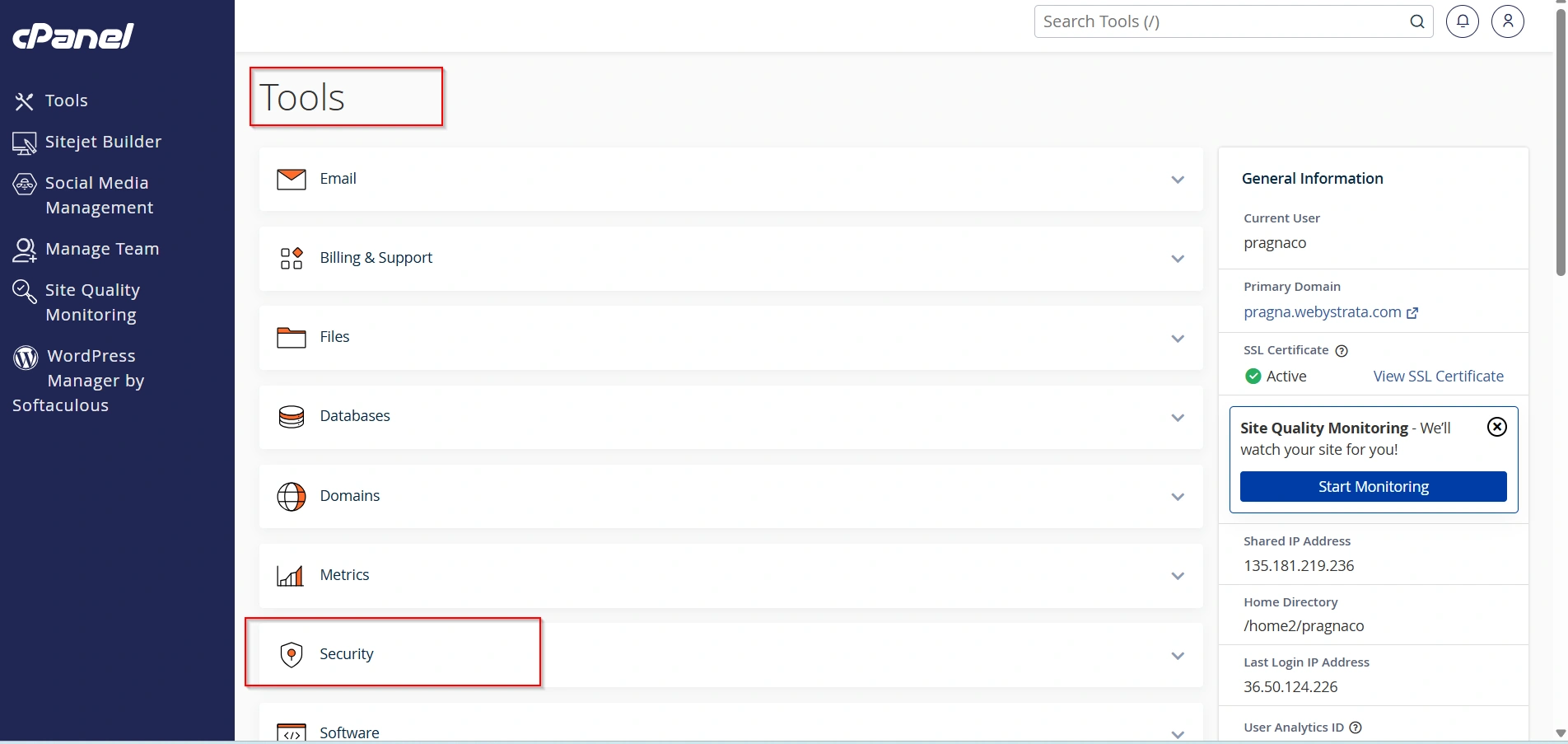This screenshot has height=744, width=1568.
Task: Click the scrollbar down arrow
Action: point(1560,732)
